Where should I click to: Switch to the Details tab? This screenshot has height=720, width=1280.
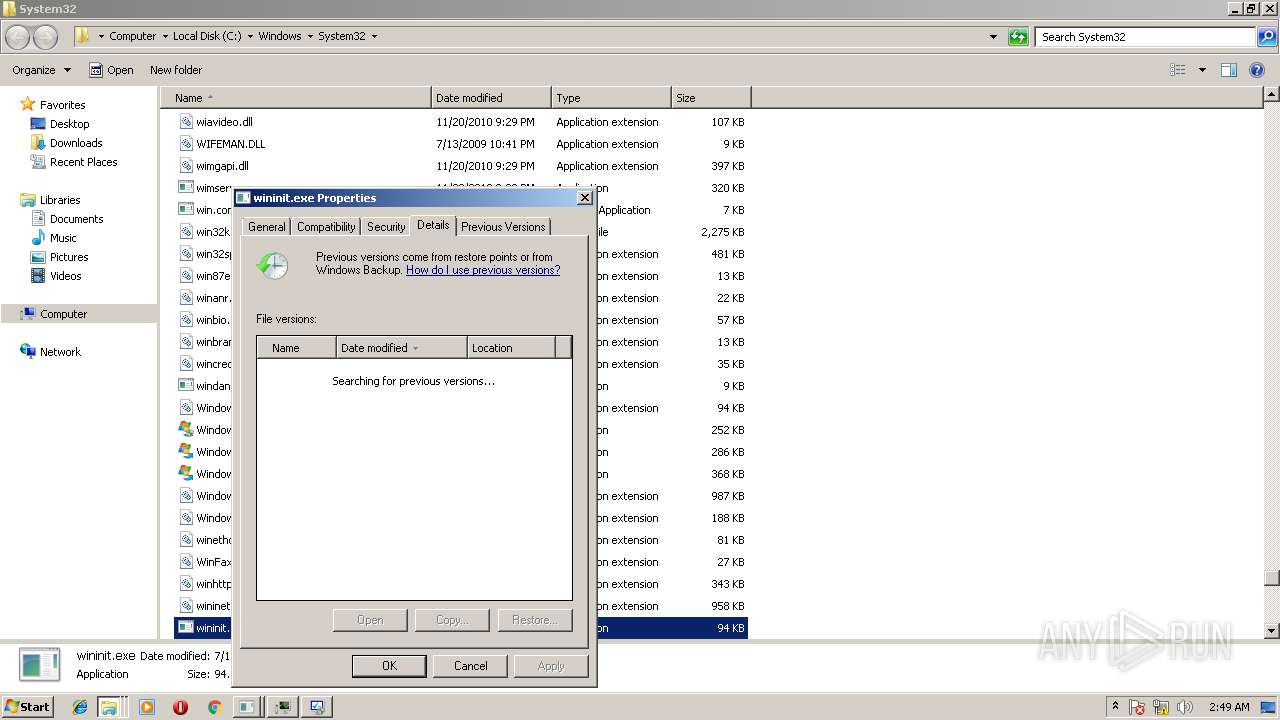[x=433, y=225]
